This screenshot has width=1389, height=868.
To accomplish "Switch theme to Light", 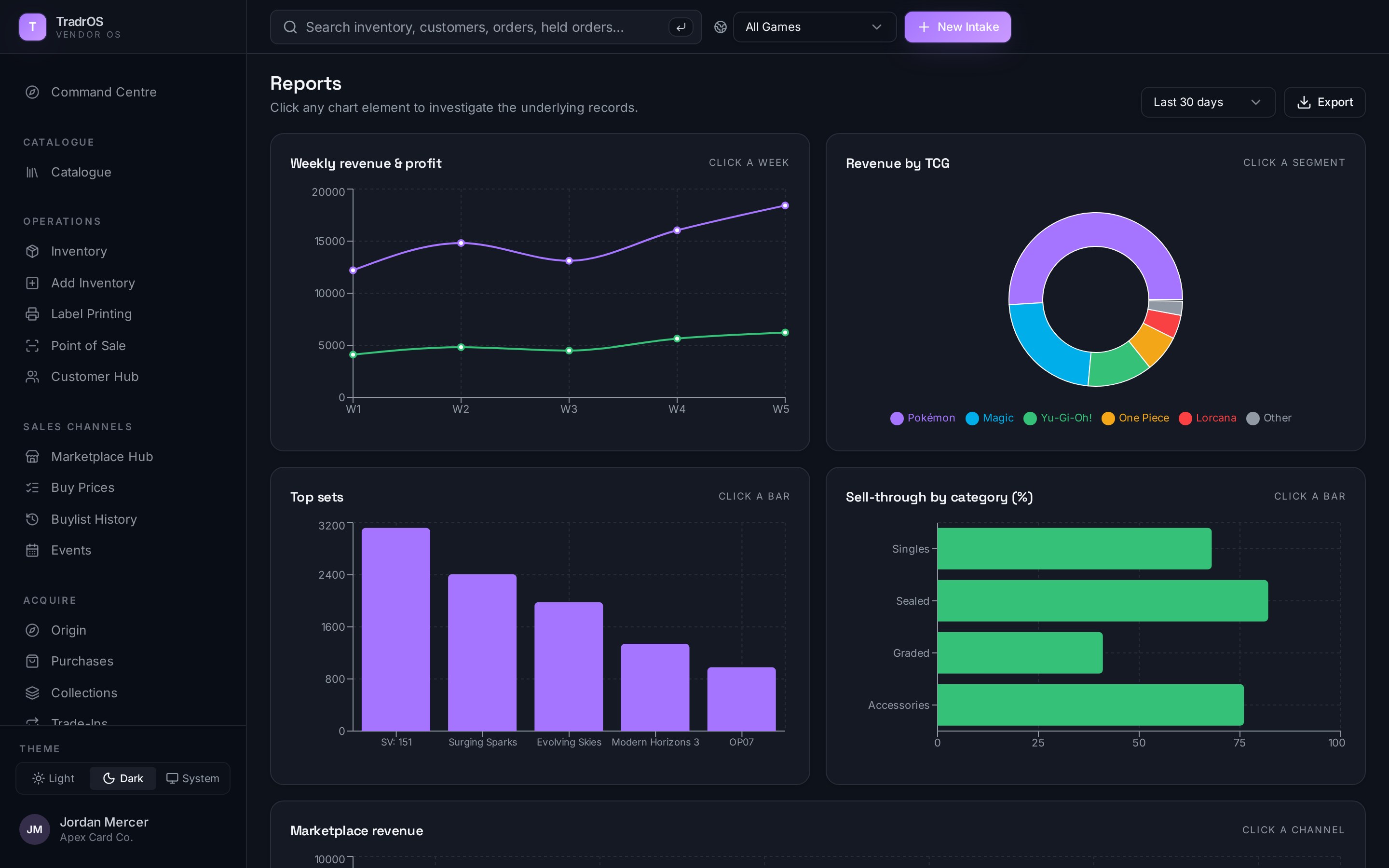I will (54, 778).
